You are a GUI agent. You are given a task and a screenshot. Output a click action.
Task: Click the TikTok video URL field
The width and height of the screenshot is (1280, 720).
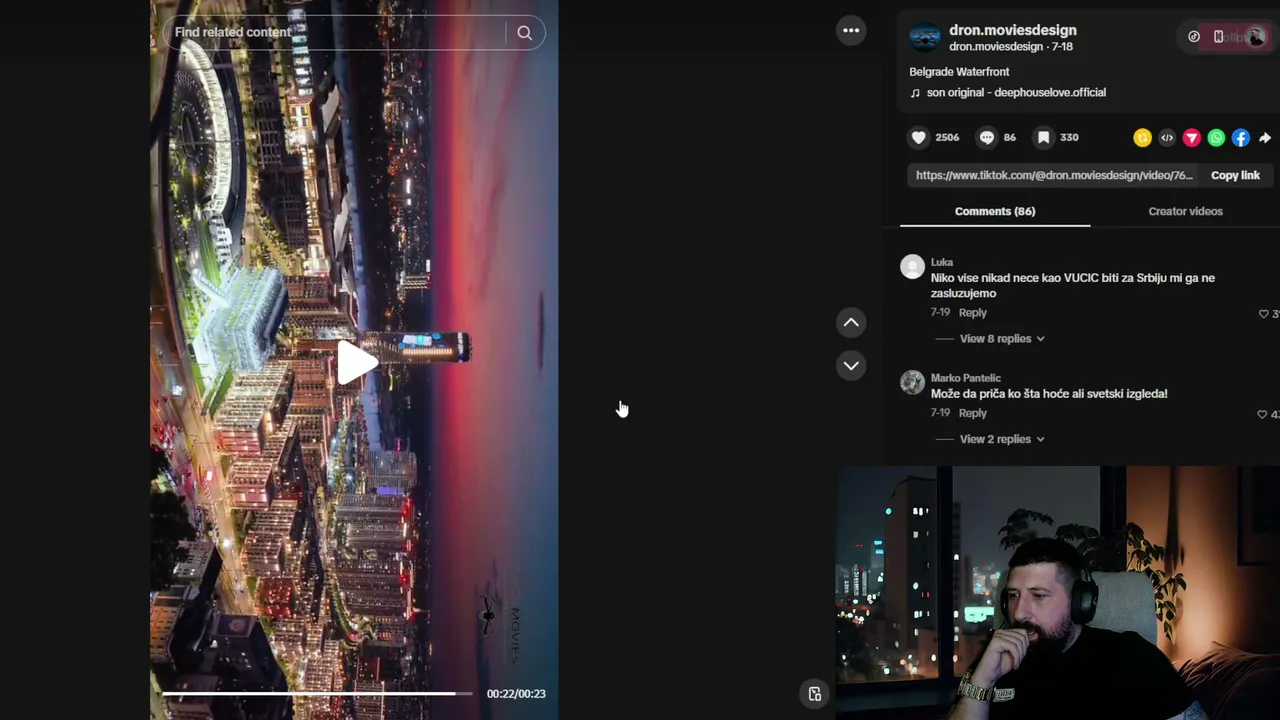click(x=1055, y=175)
